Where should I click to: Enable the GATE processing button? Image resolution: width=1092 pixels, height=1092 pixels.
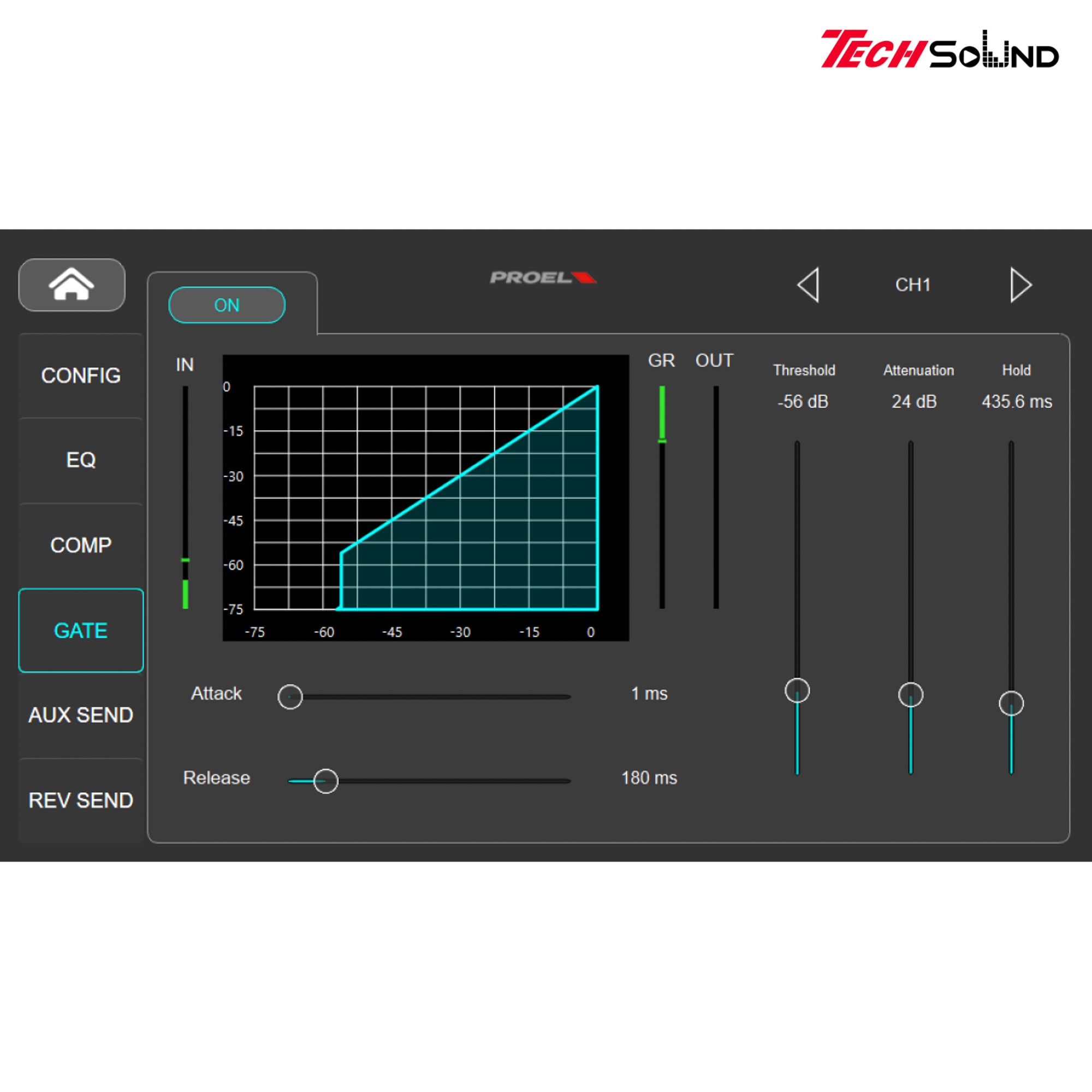point(81,630)
